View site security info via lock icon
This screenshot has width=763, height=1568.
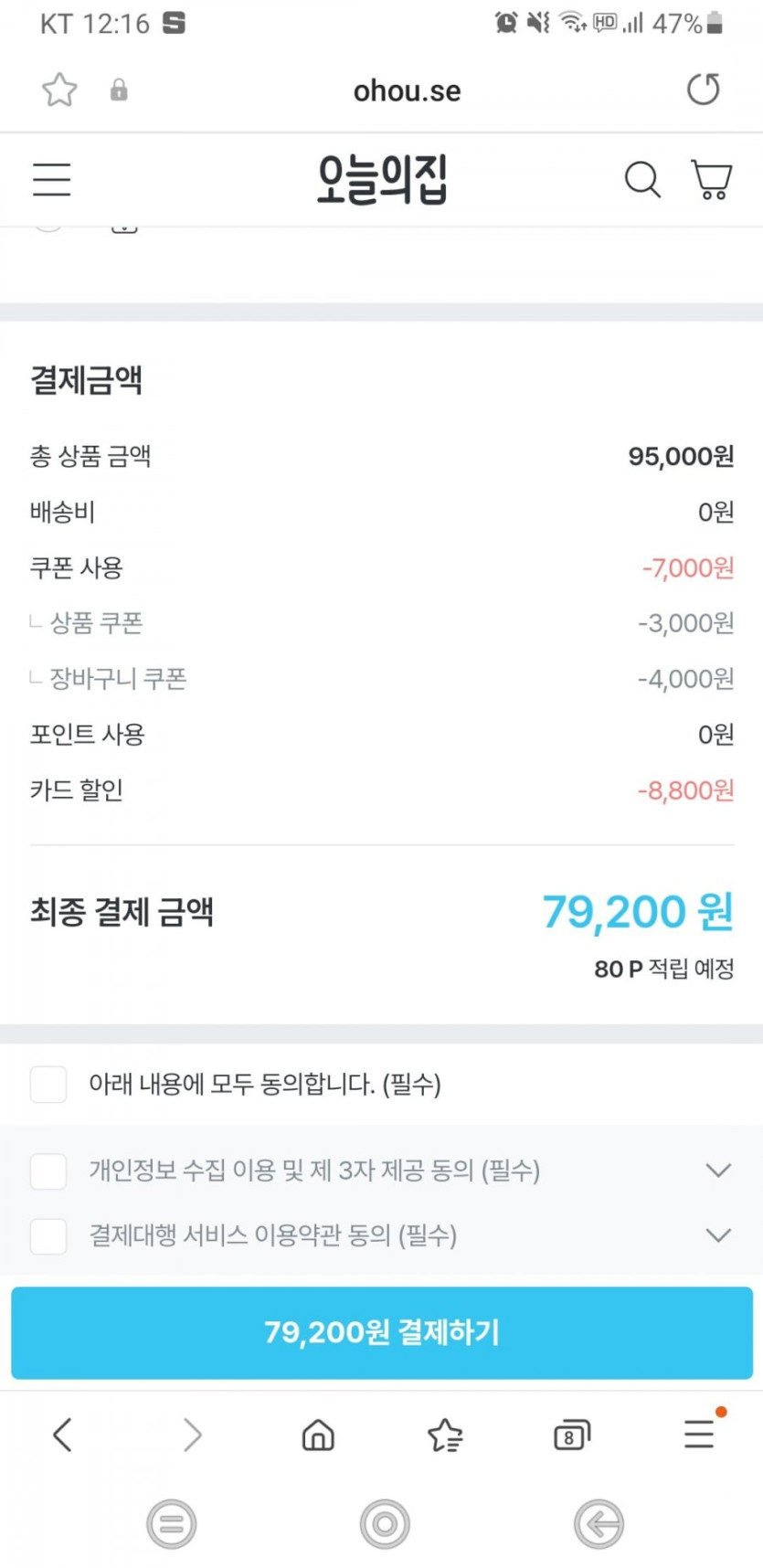(x=119, y=90)
